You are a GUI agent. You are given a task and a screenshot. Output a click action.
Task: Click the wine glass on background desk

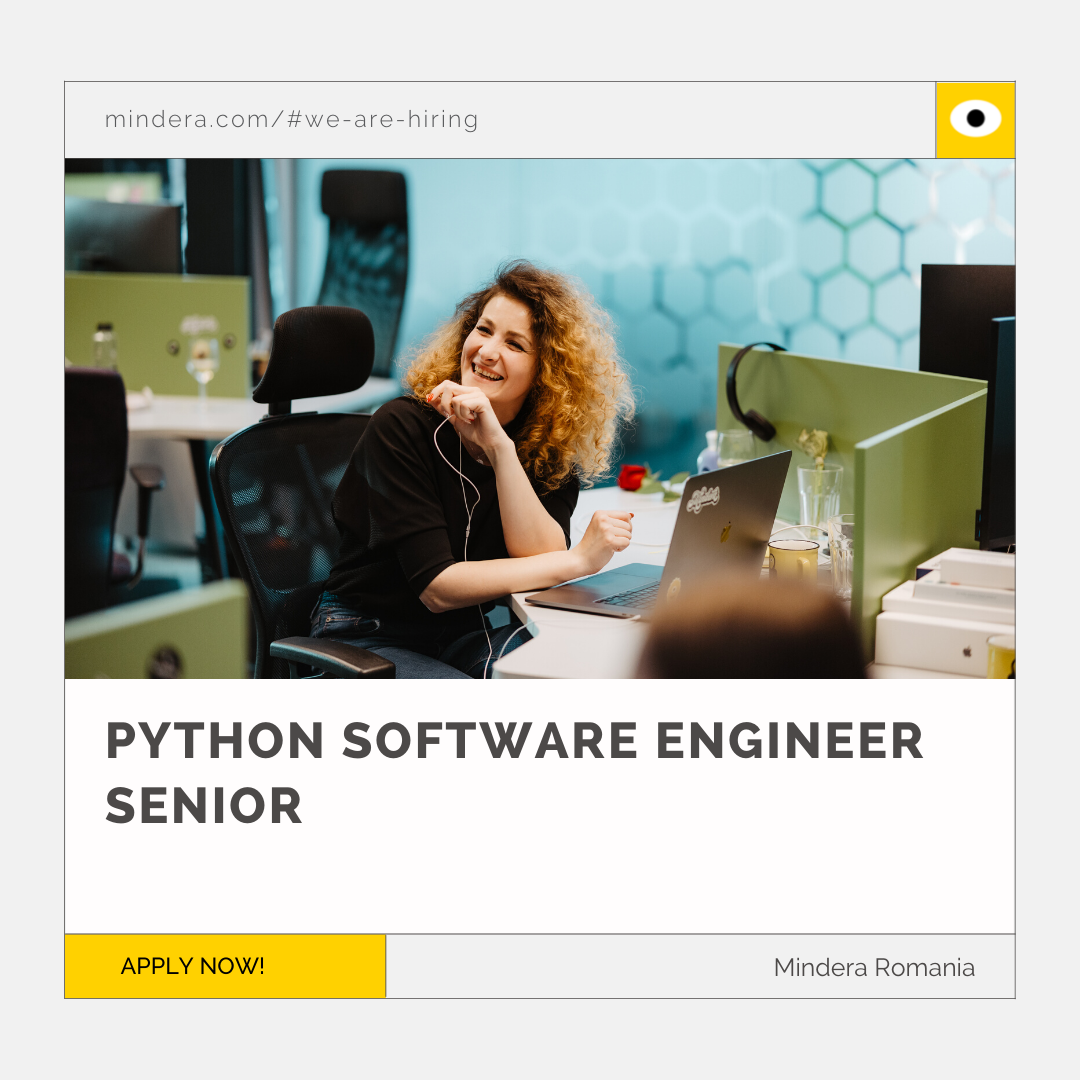click(202, 365)
